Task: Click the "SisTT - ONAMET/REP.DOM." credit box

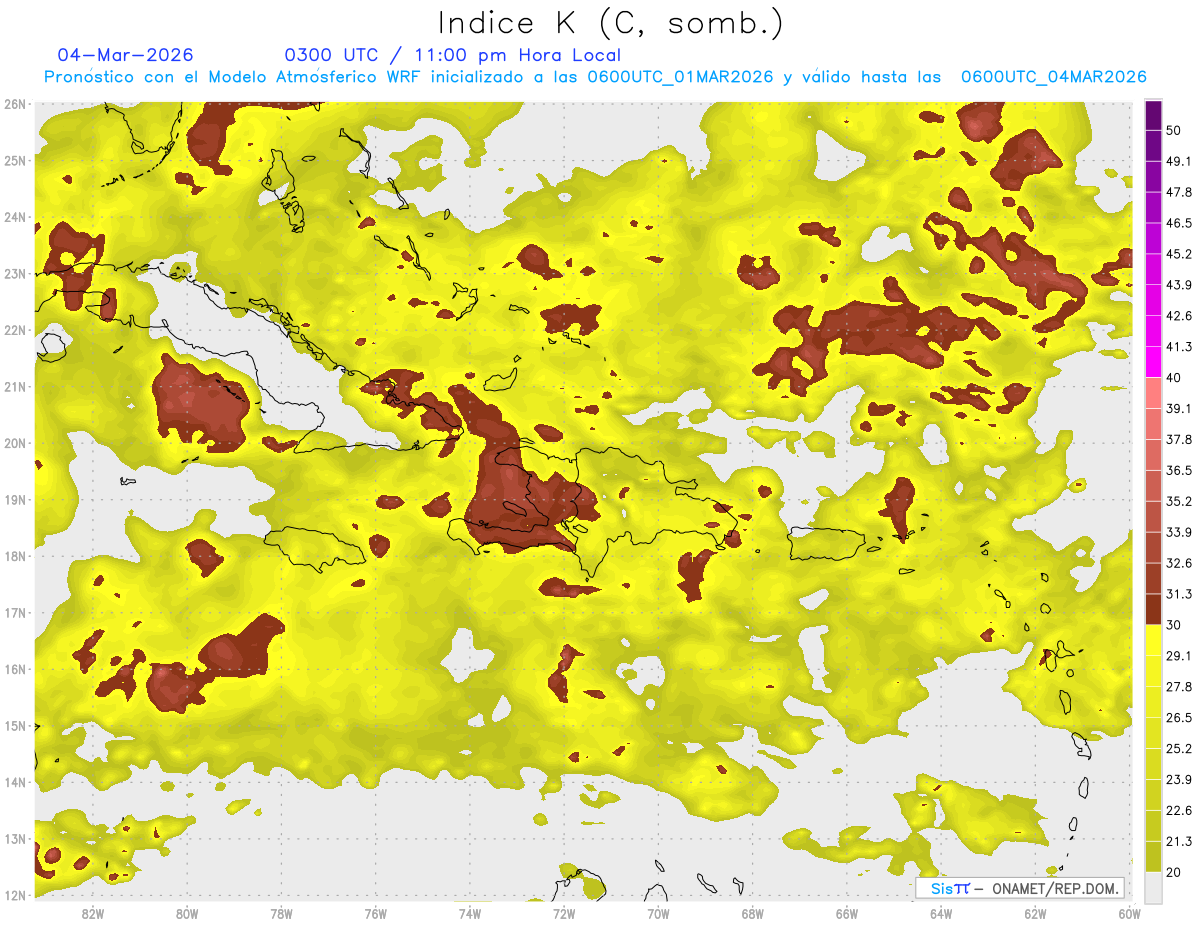Action: tap(1020, 888)
